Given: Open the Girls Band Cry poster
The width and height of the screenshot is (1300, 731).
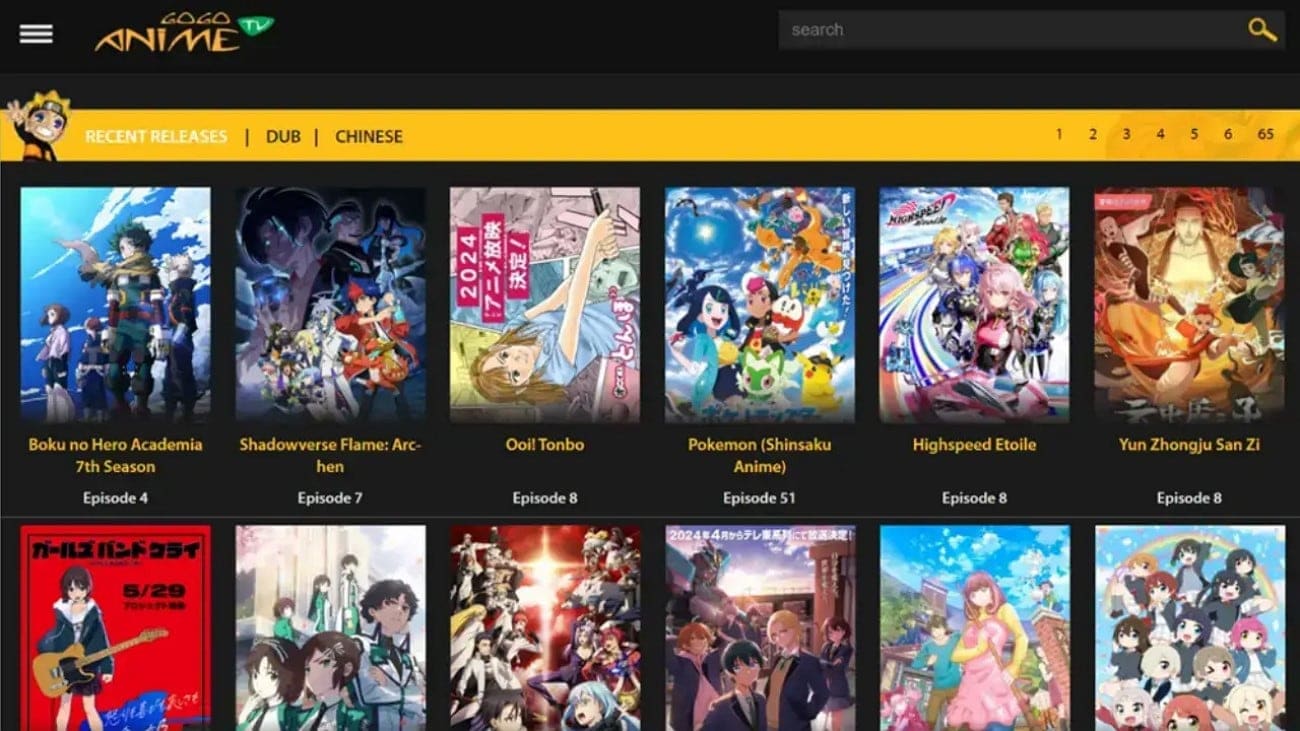Looking at the screenshot, I should [115, 625].
